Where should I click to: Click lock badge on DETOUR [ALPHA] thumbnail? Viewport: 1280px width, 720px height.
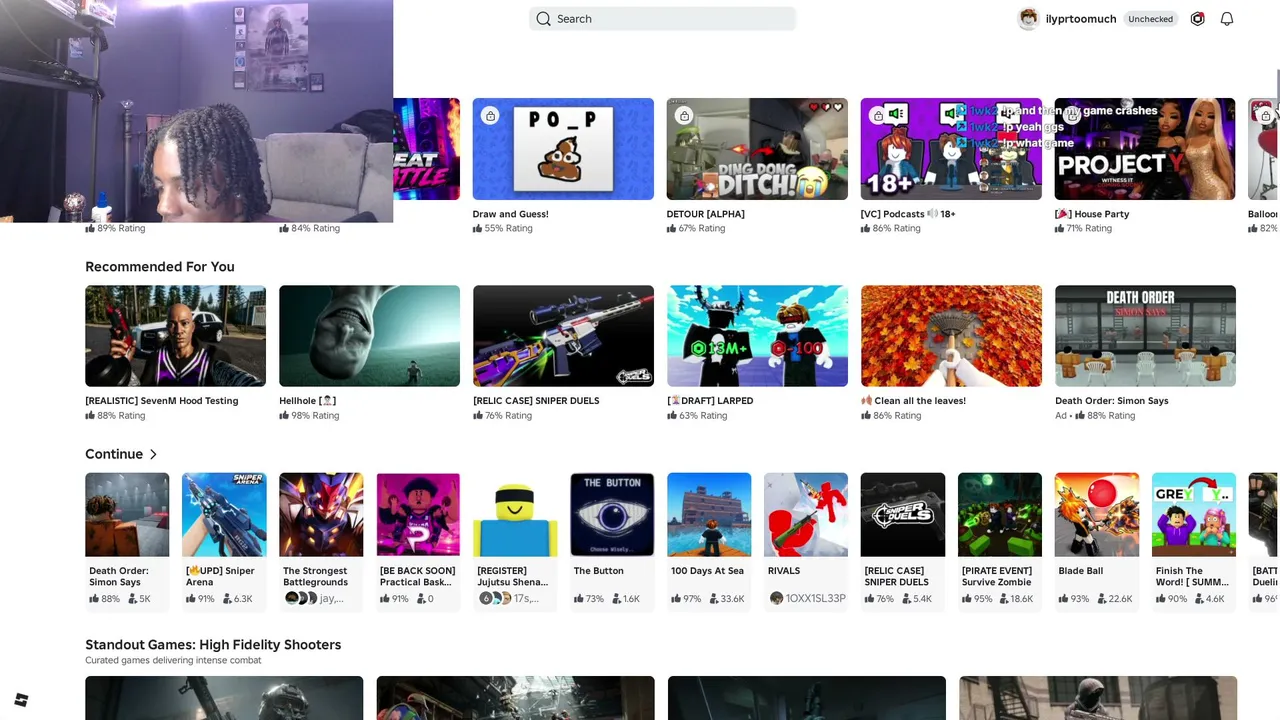pyautogui.click(x=684, y=116)
